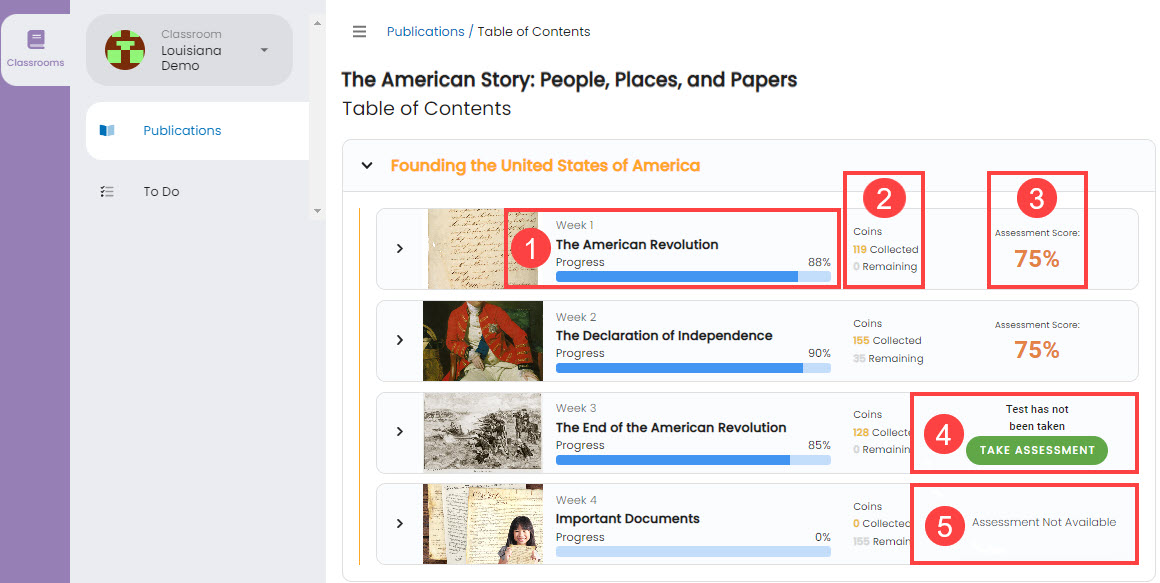The height and width of the screenshot is (583, 1160).
Task: Expand Week 3 The End of the American Revolution
Action: pos(399,432)
